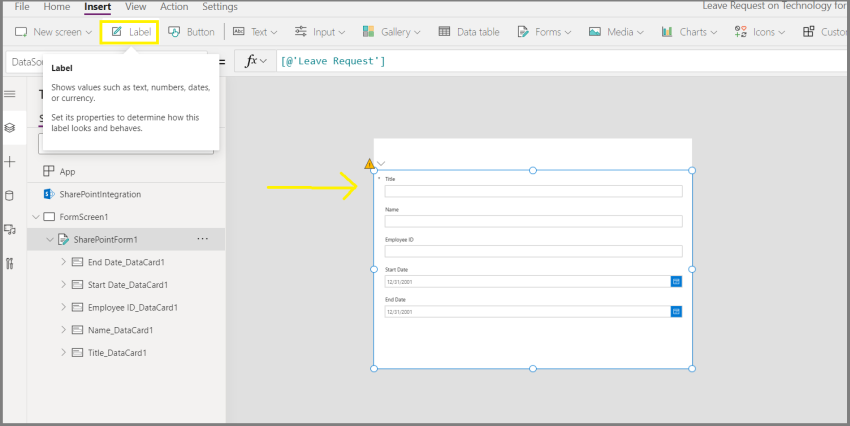The height and width of the screenshot is (426, 850).
Task: Open the View tab
Action: click(136, 7)
